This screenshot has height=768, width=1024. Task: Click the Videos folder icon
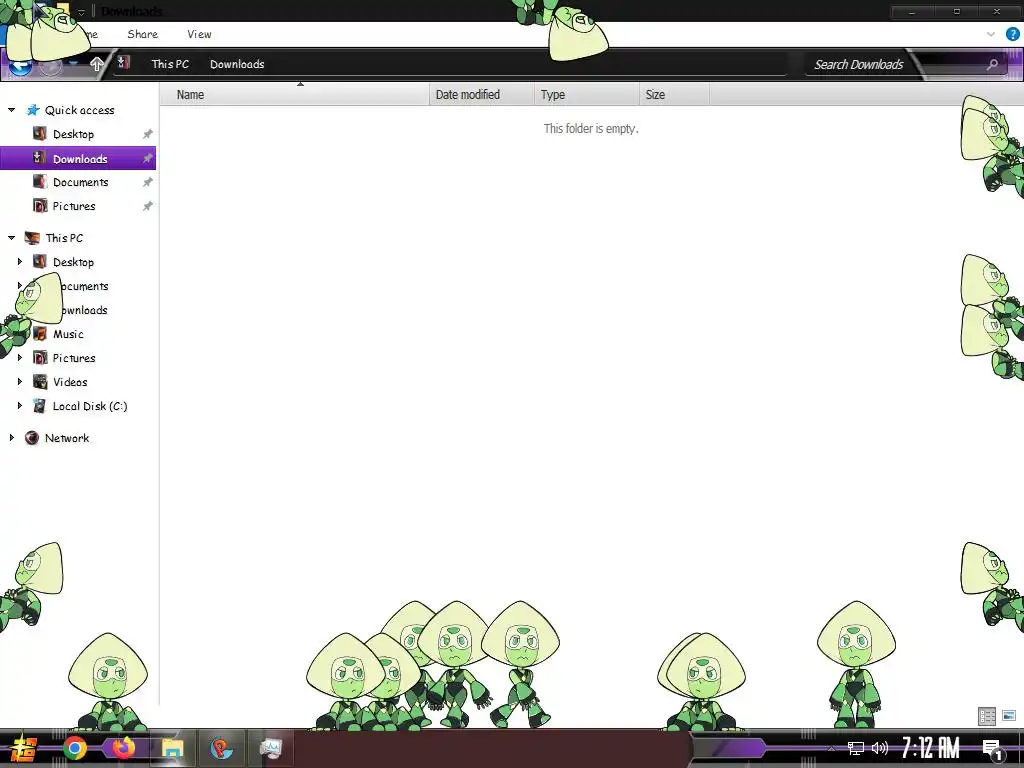tap(40, 381)
